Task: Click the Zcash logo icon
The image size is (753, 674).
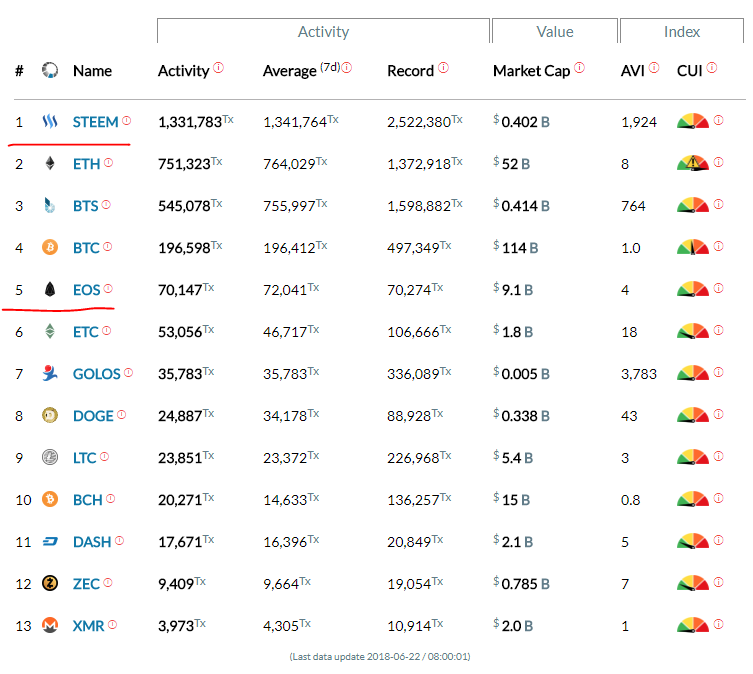Action: click(50, 583)
